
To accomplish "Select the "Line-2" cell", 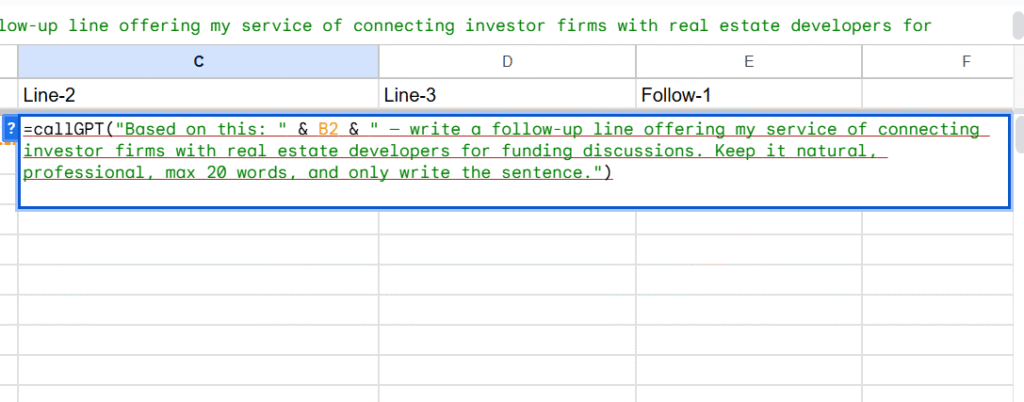I will click(198, 95).
